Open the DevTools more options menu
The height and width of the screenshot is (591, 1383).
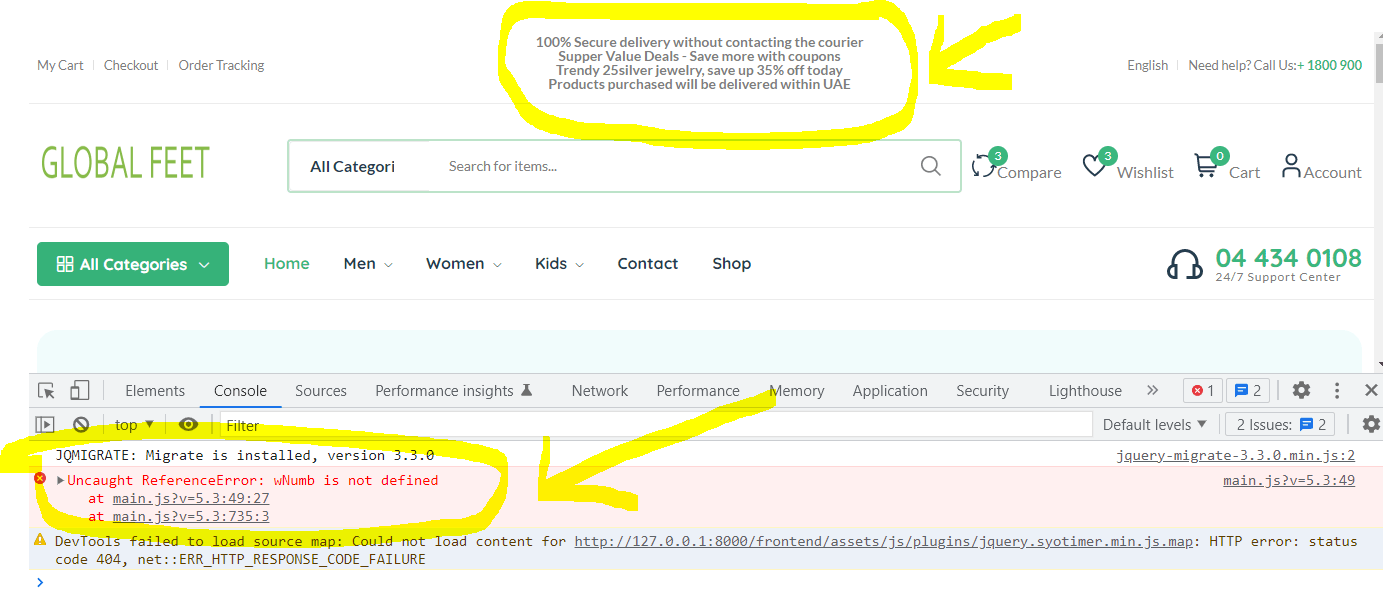pos(1337,390)
